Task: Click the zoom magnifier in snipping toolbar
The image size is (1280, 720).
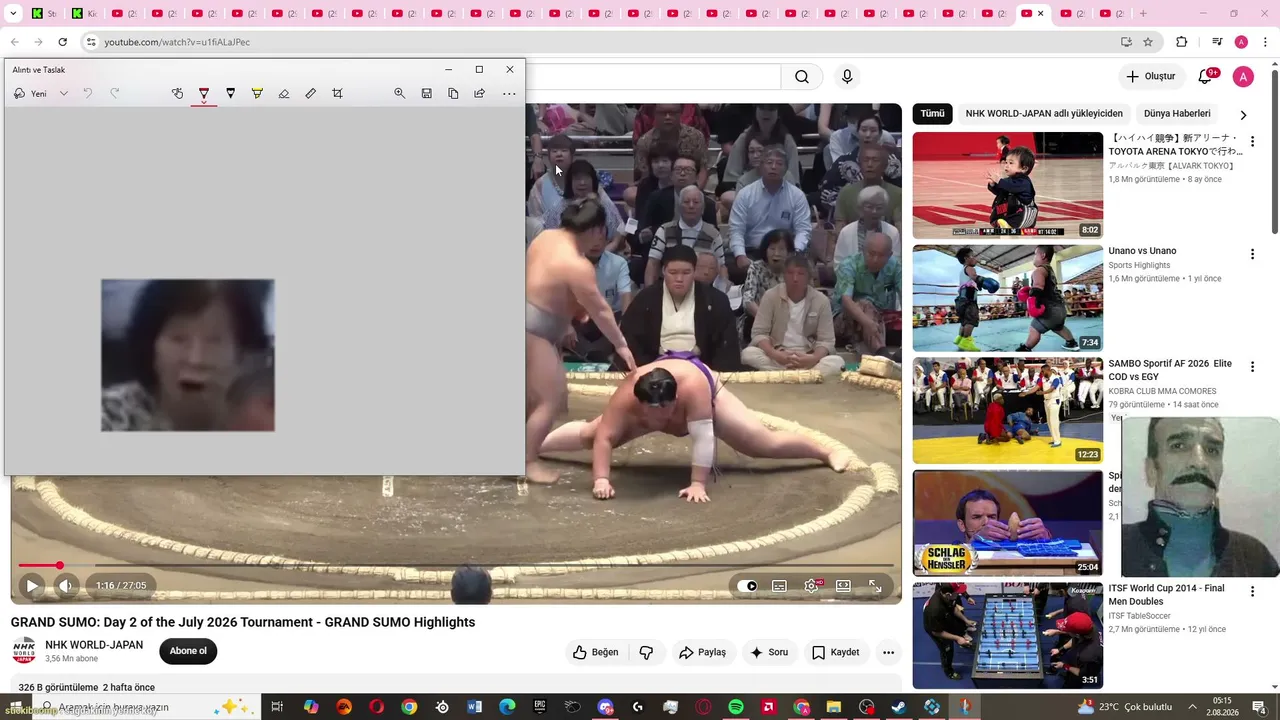Action: pyautogui.click(x=400, y=93)
